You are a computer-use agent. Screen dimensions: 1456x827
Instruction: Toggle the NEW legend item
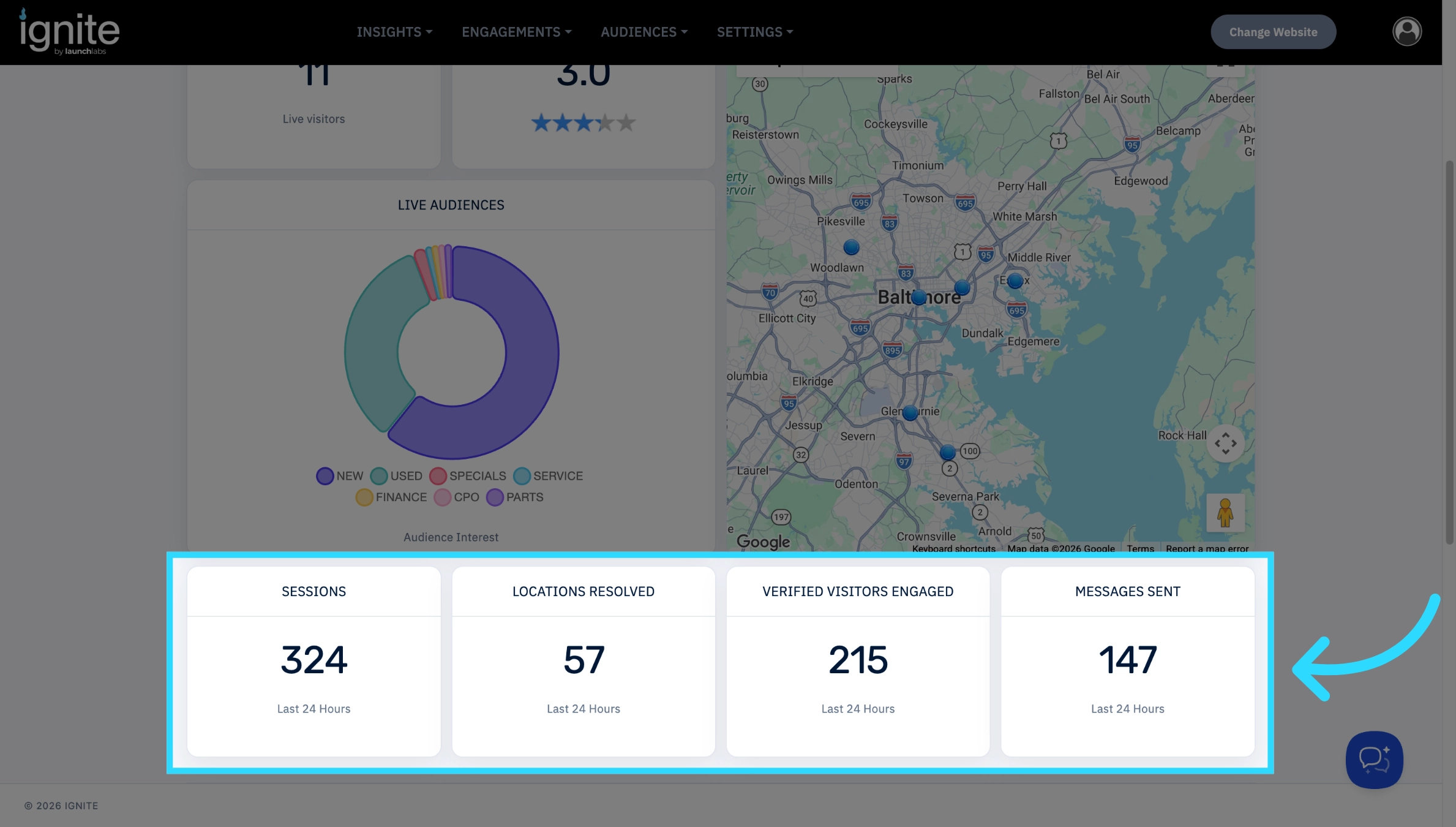click(340, 476)
